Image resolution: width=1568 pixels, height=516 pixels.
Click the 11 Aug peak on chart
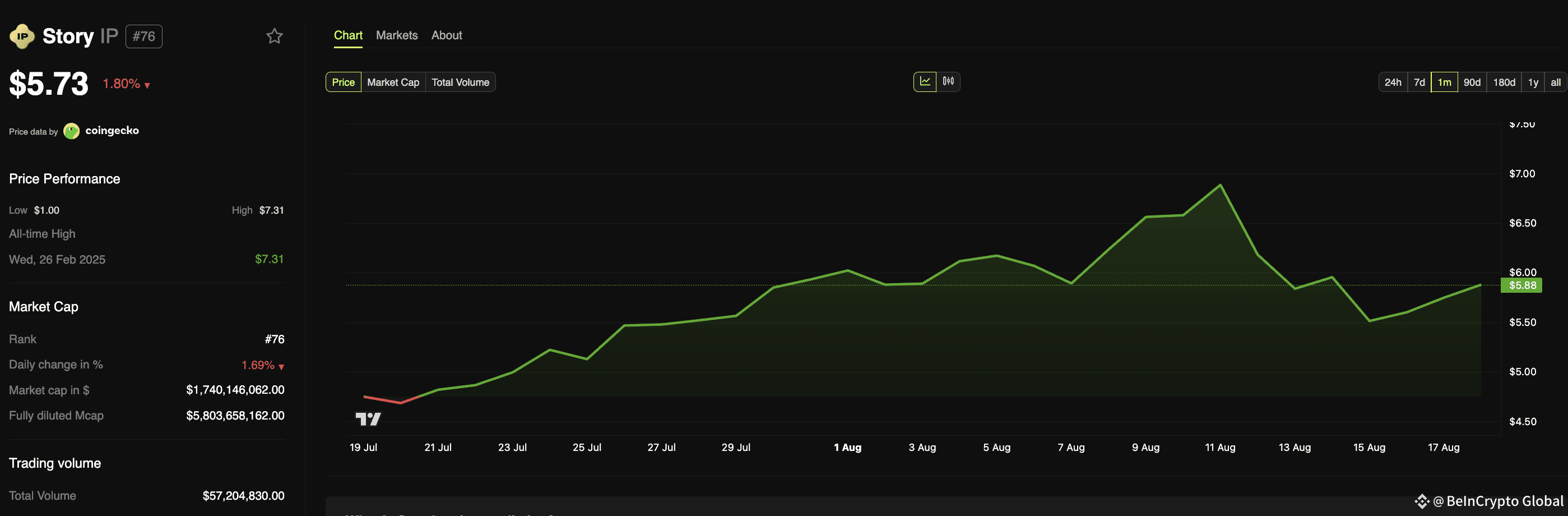[1221, 185]
